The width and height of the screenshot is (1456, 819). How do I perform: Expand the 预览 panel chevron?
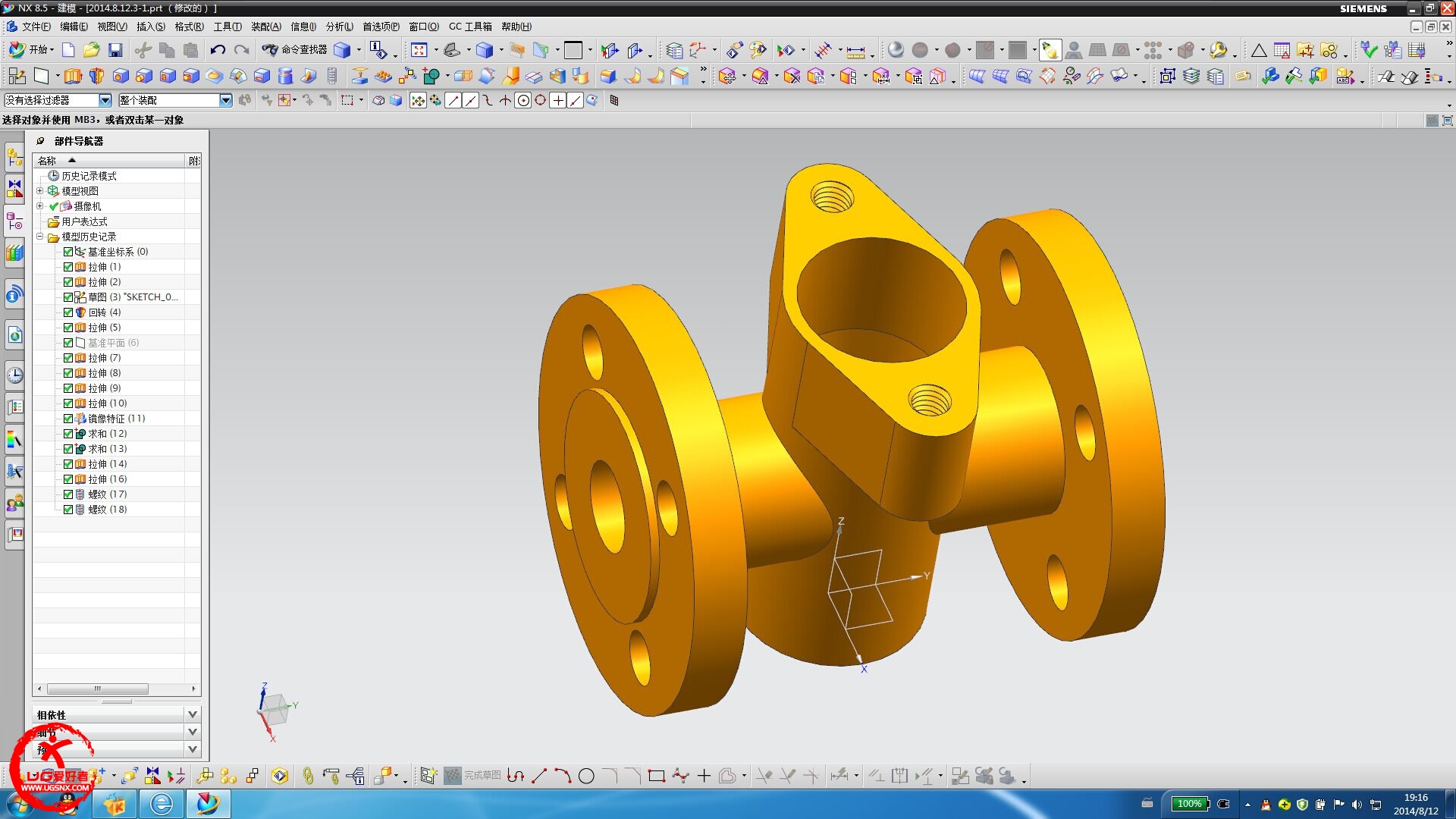193,749
